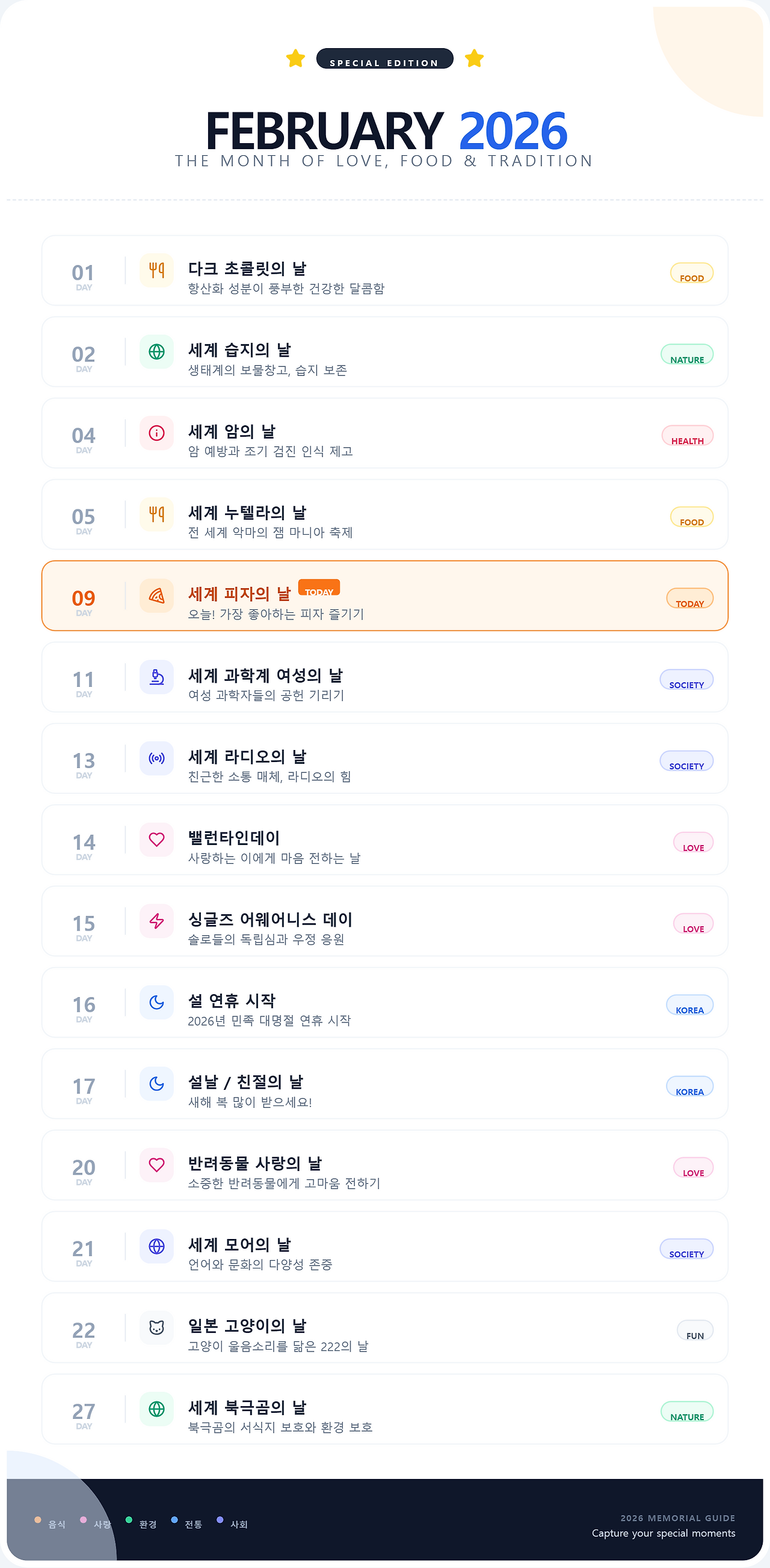This screenshot has height=1568, width=770.
Task: Click the moon icon on day 17
Action: [x=156, y=1083]
